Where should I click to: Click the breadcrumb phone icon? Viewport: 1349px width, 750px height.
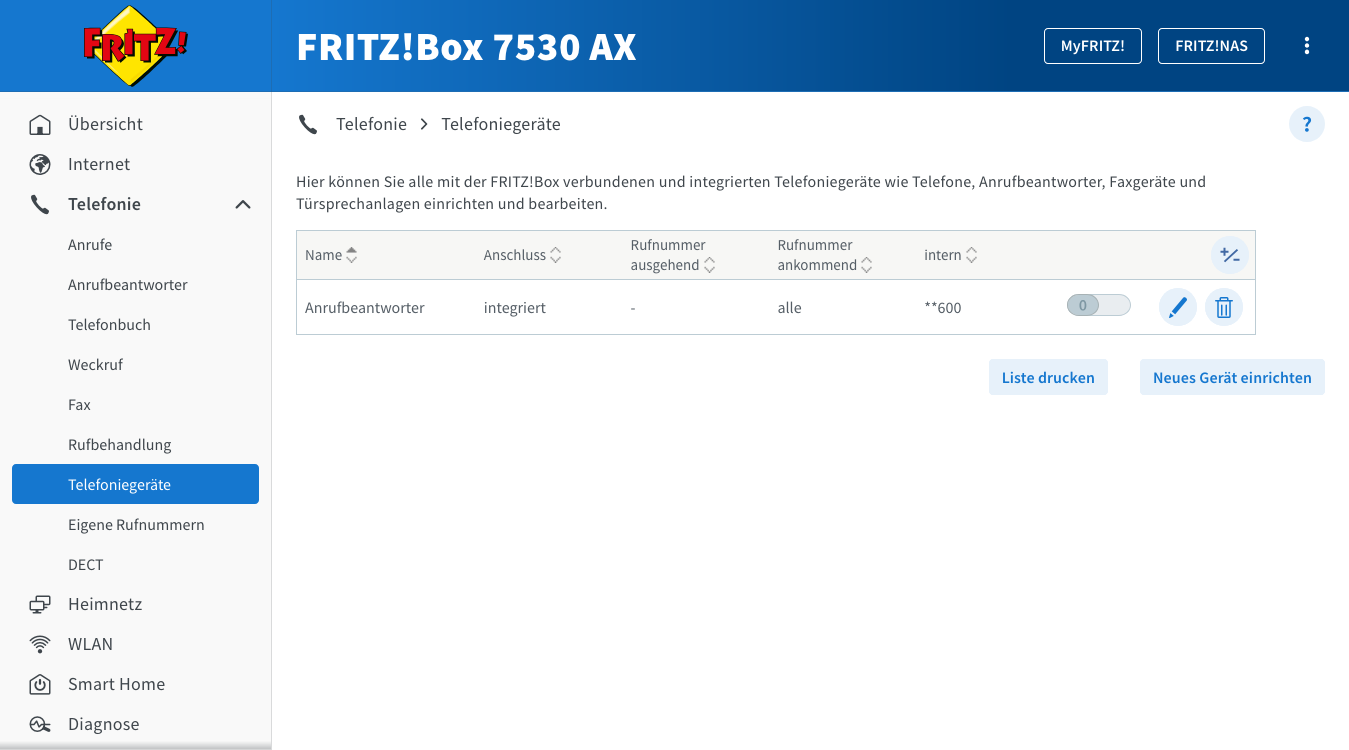coord(308,125)
